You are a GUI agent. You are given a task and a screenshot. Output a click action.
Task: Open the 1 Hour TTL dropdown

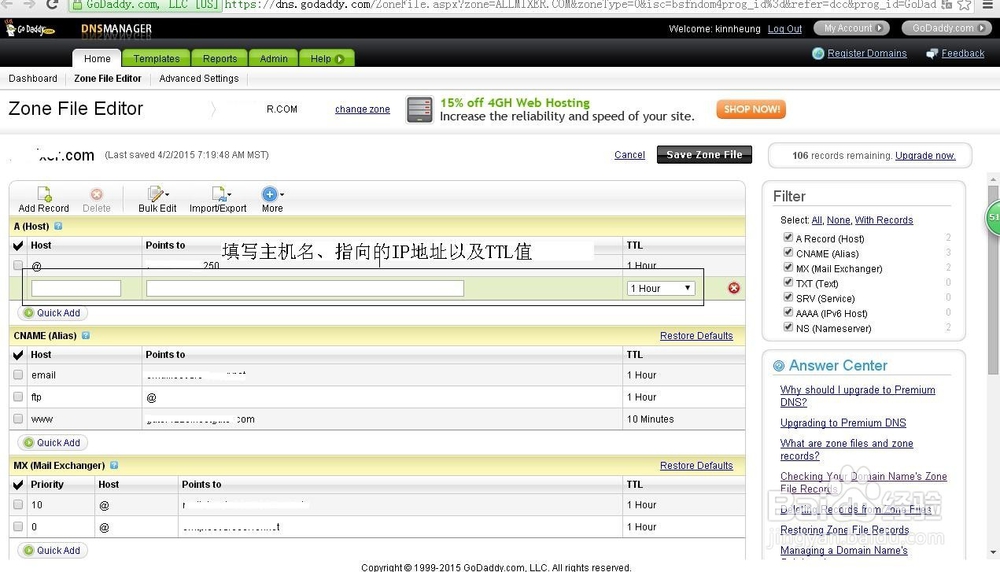point(661,288)
